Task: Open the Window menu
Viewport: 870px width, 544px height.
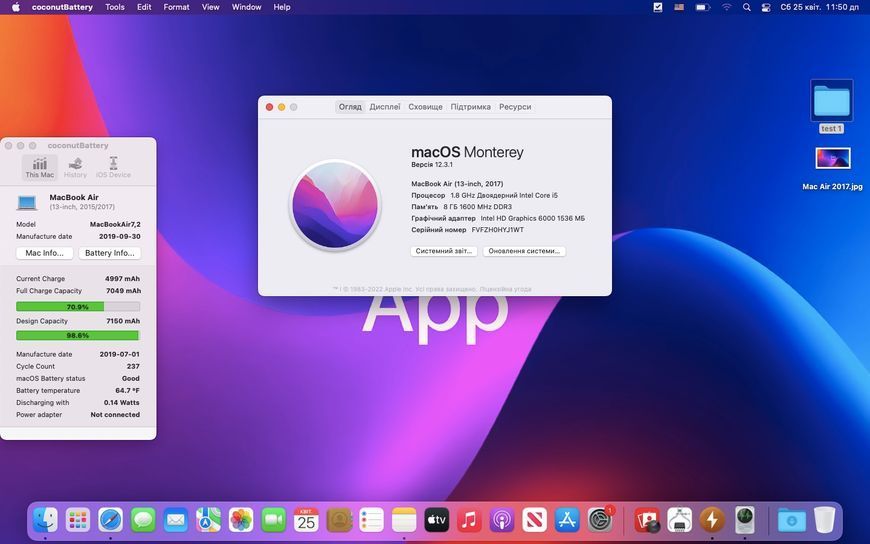Action: 246,7
